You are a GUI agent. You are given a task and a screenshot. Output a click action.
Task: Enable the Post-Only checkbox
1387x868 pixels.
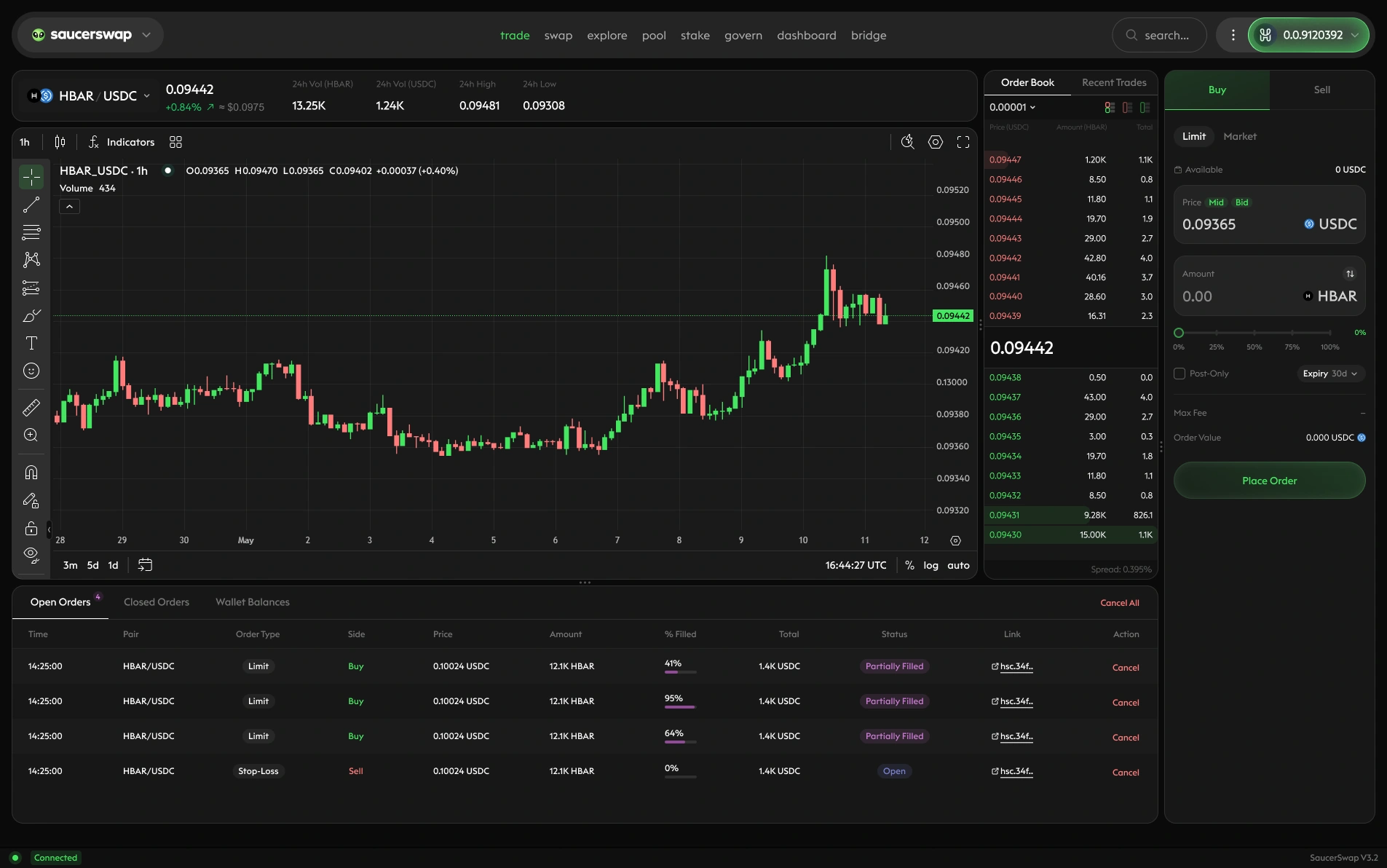click(x=1179, y=374)
